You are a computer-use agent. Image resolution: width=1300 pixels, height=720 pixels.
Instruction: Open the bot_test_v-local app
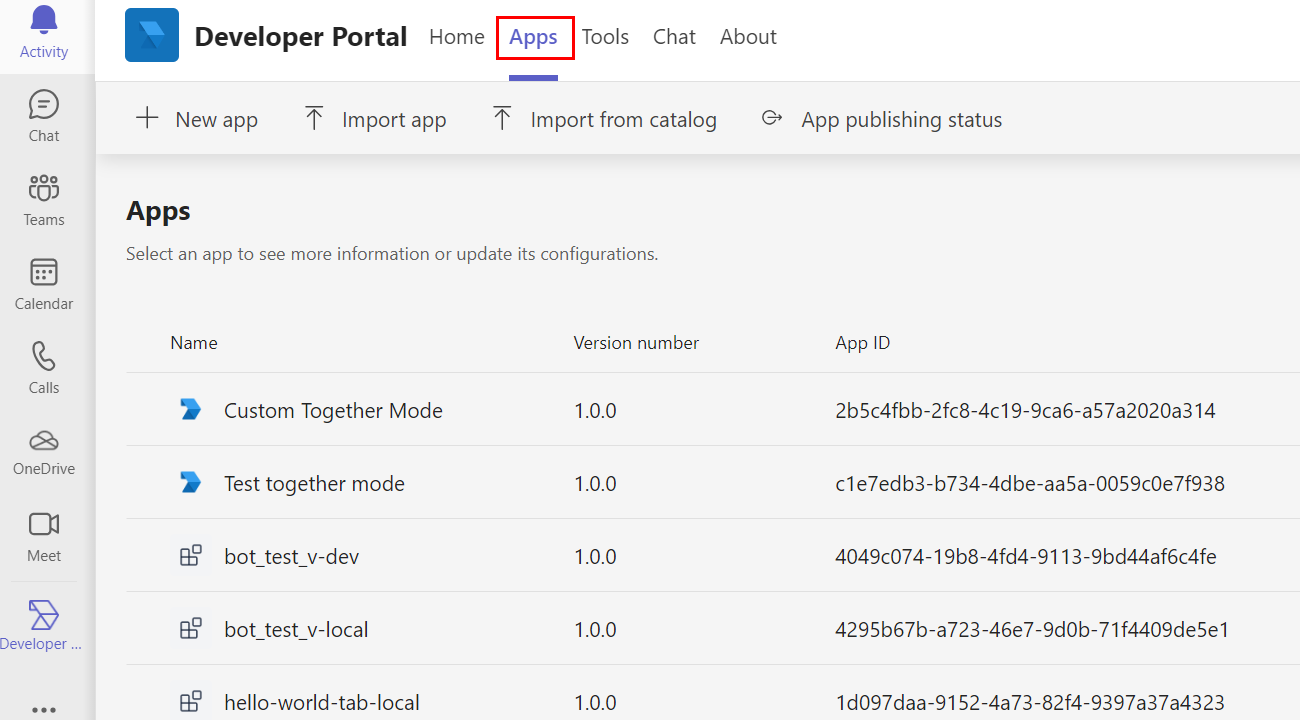tap(296, 630)
